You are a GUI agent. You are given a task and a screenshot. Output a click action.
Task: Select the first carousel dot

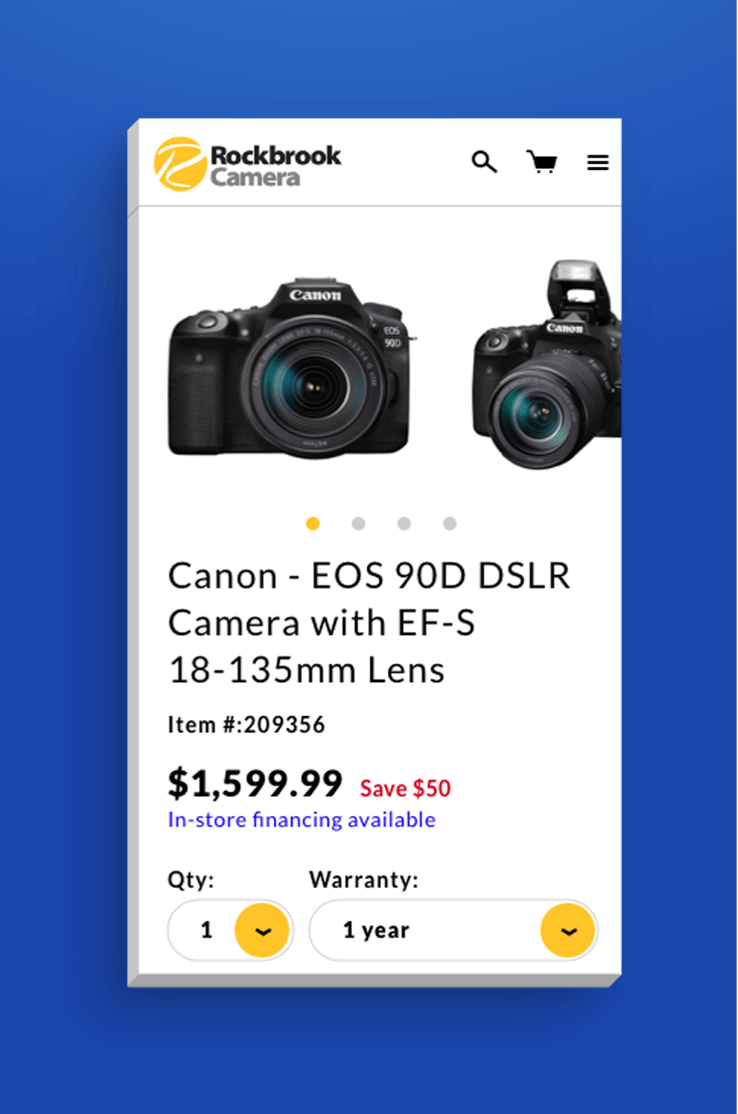[312, 523]
